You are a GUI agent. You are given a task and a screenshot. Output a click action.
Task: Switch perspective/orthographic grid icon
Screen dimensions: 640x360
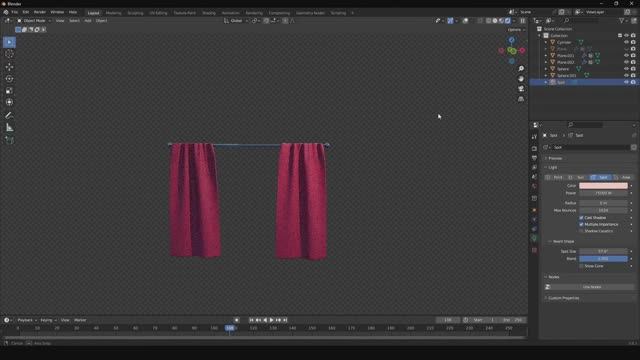click(521, 99)
